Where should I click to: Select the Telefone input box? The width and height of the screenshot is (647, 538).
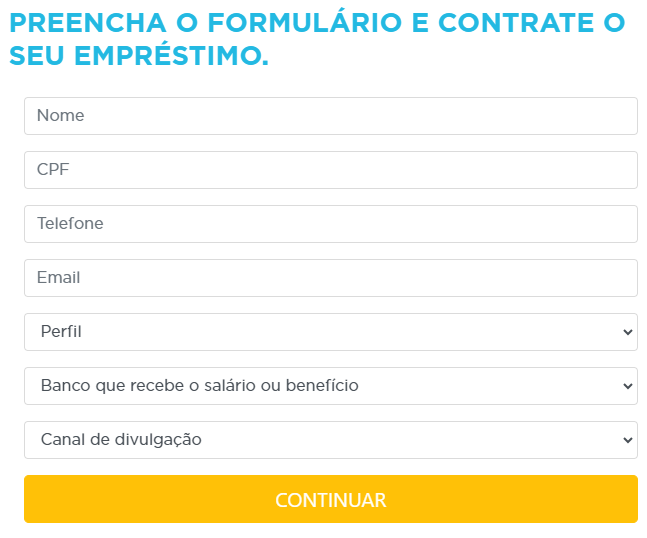click(x=330, y=224)
